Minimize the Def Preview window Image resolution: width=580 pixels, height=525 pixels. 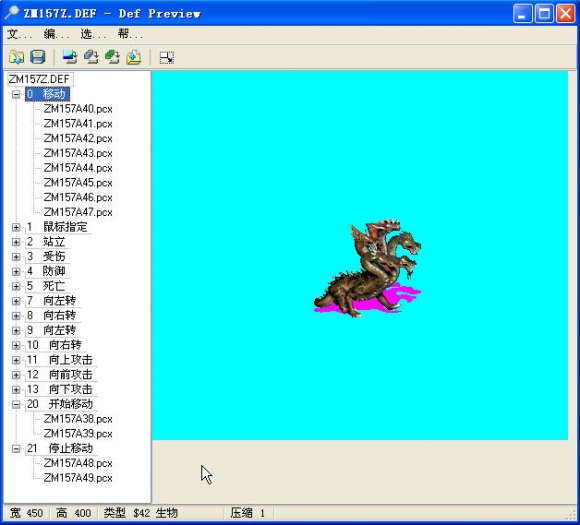coord(523,14)
